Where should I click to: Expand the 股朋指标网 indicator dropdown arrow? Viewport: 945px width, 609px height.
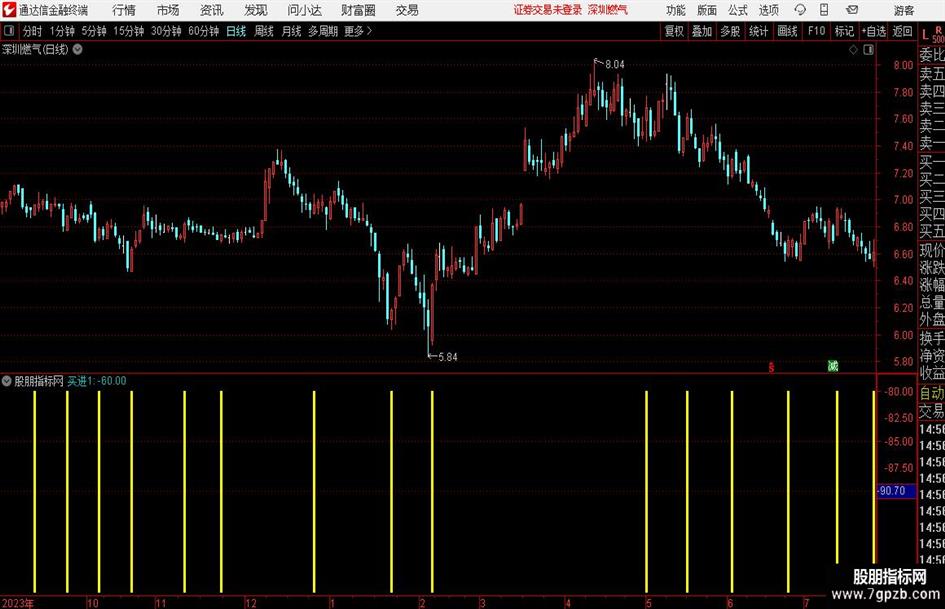(x=7, y=381)
